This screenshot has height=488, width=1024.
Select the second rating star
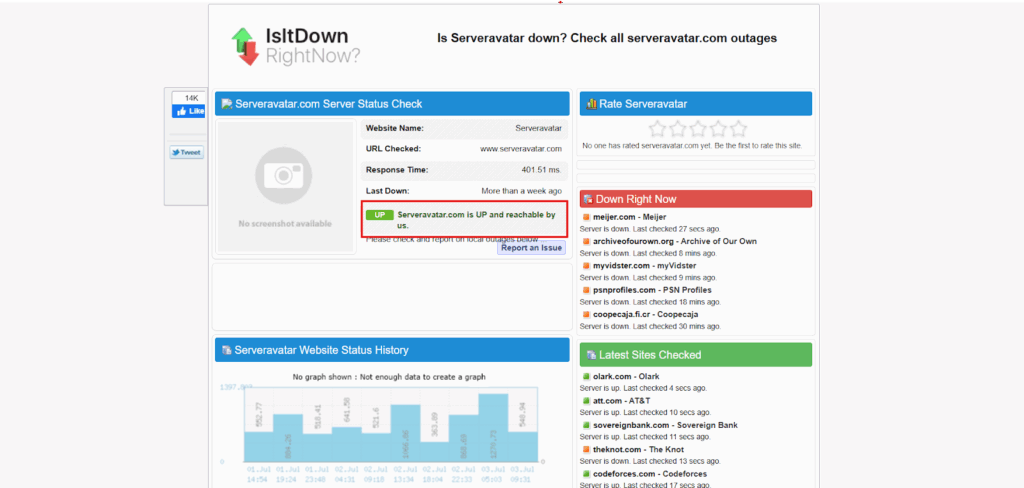678,128
